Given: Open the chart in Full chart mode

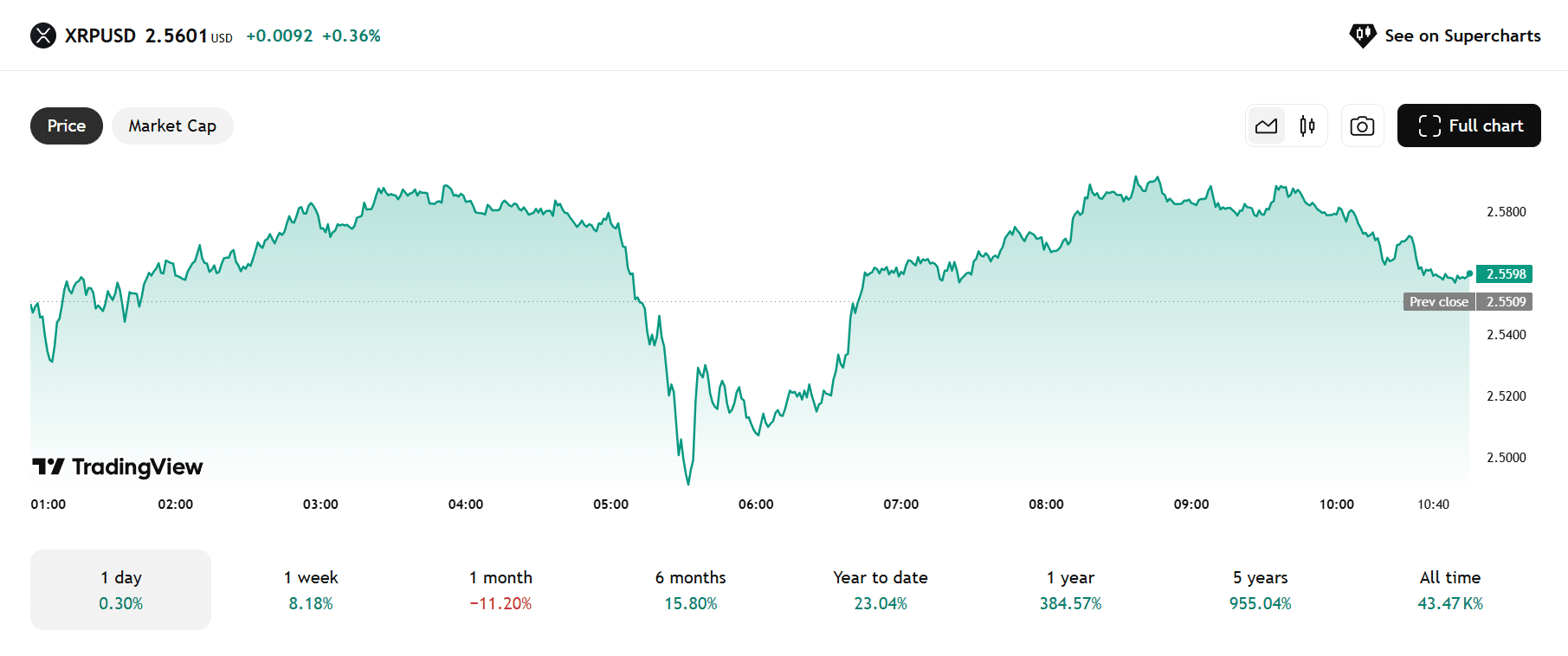Looking at the screenshot, I should click(x=1468, y=125).
